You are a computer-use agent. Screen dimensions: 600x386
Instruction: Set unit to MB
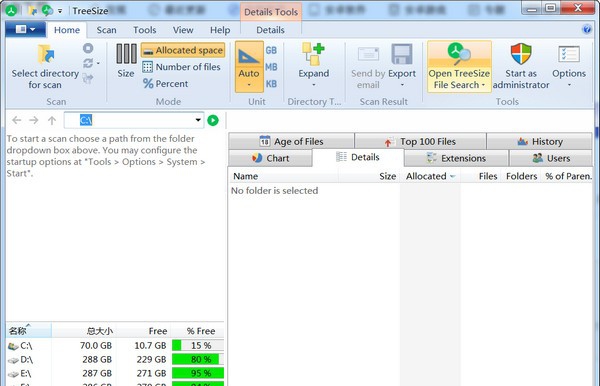click(271, 67)
